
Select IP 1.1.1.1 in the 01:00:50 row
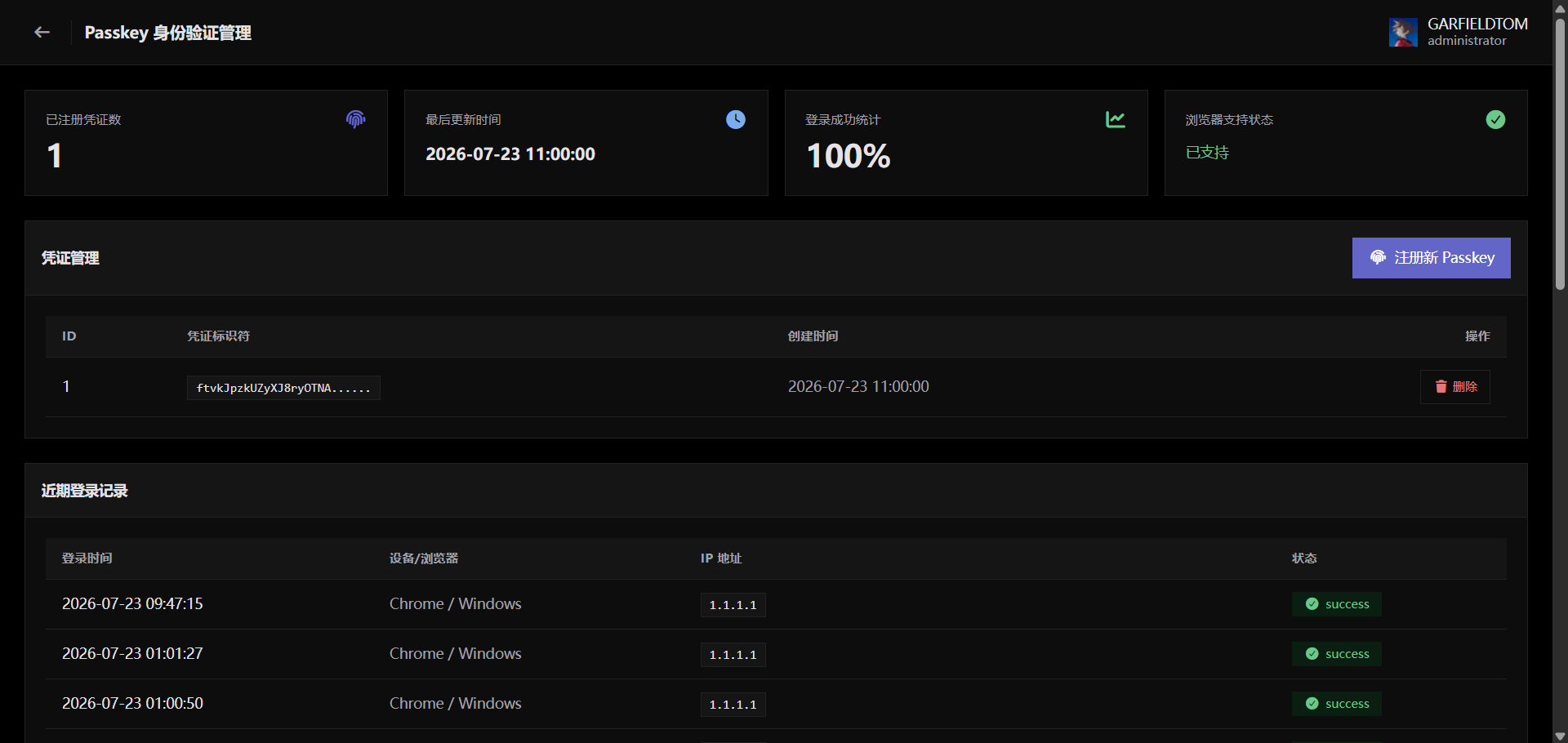(733, 705)
